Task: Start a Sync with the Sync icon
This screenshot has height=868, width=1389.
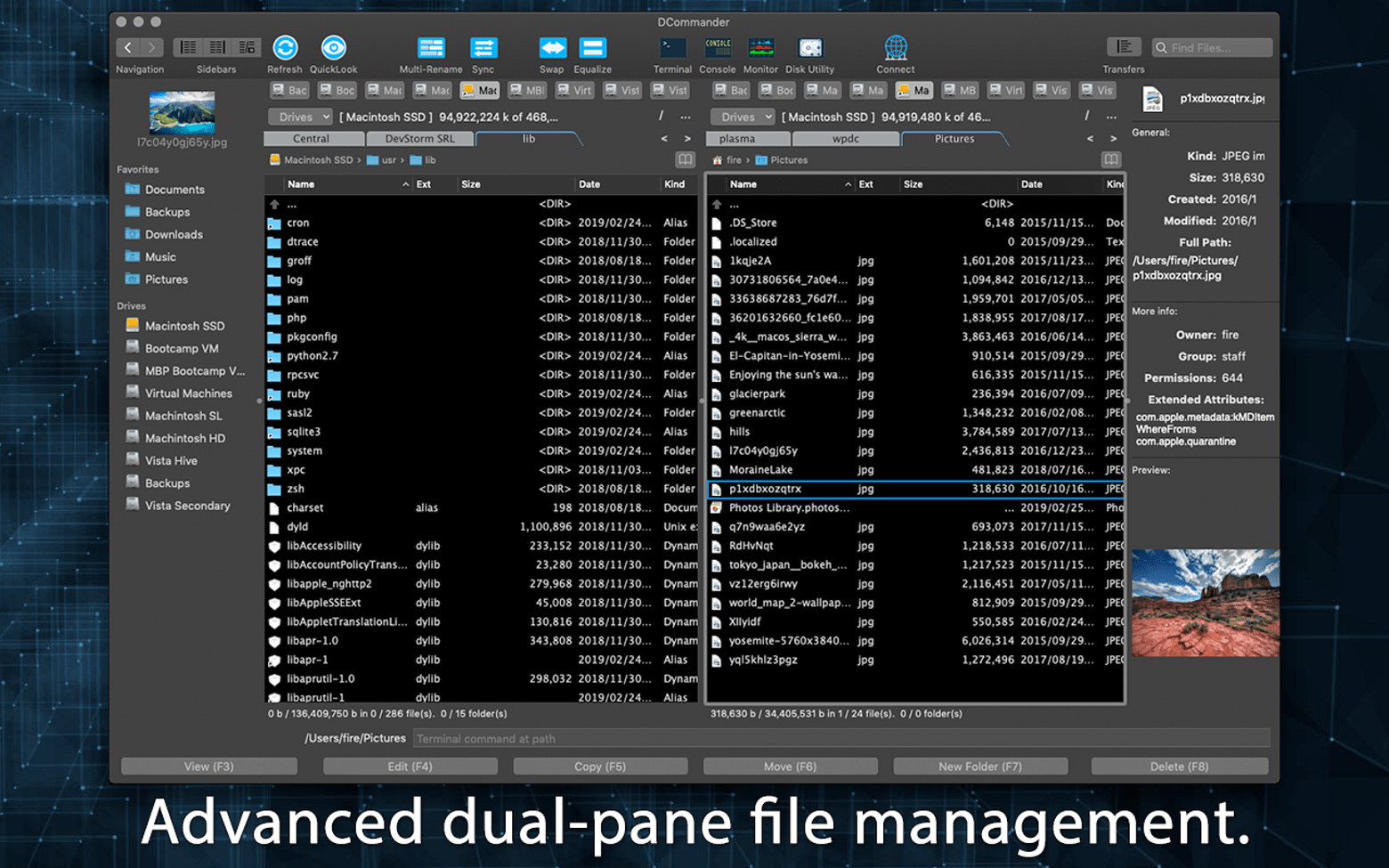Action: [x=483, y=47]
